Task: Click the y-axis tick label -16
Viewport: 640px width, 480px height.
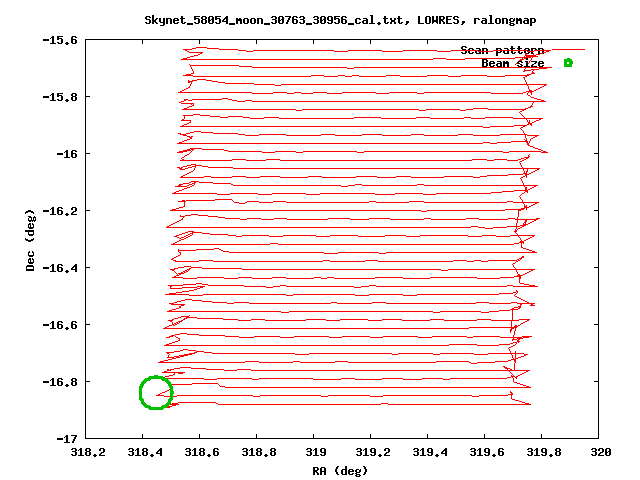Action: point(67,154)
